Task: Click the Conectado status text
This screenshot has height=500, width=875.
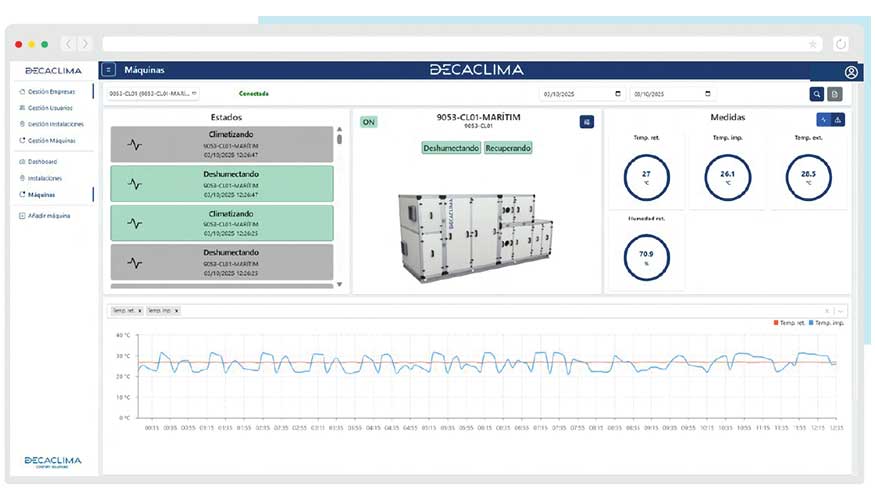Action: 254,94
